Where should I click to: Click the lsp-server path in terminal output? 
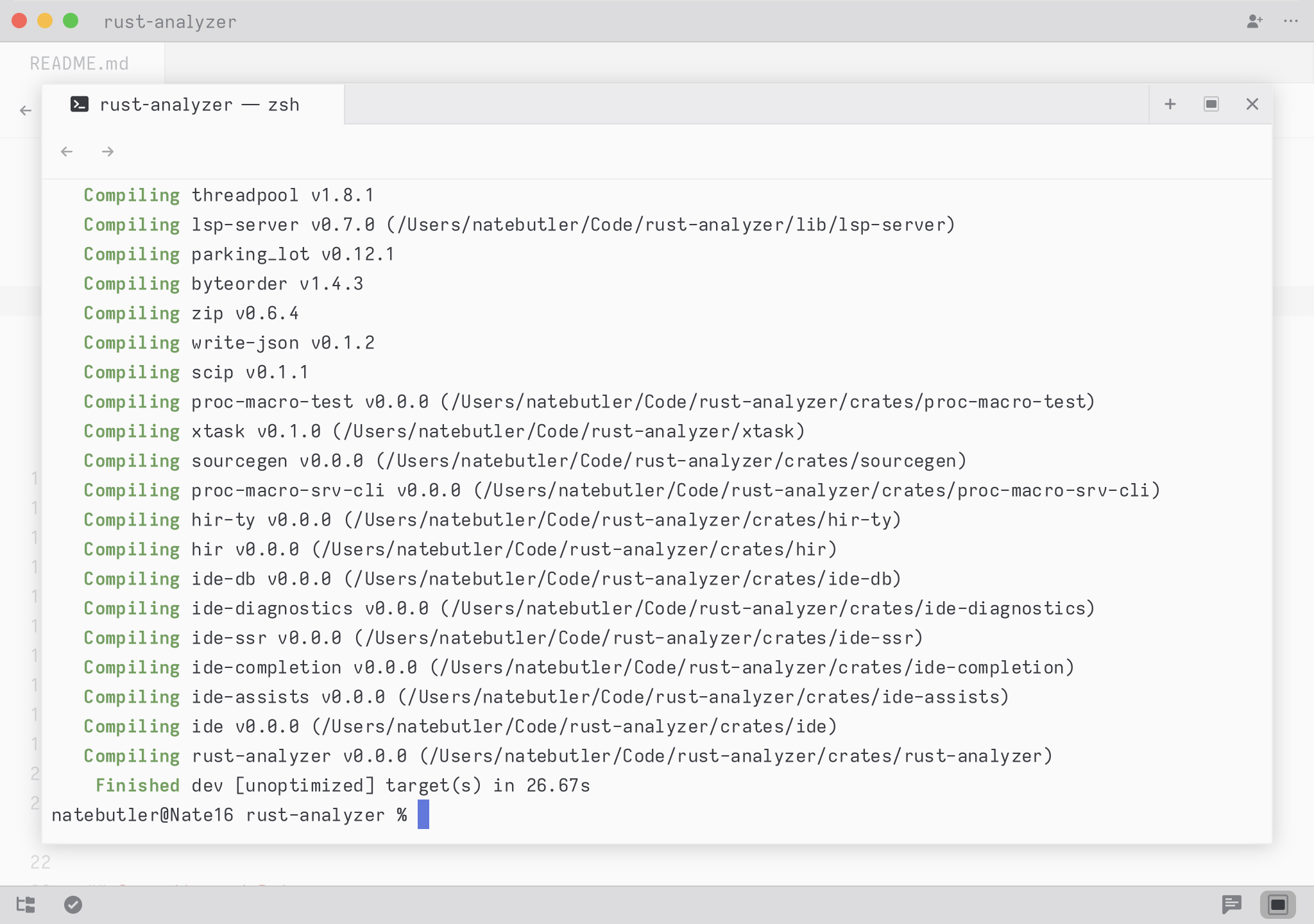pyautogui.click(x=670, y=225)
